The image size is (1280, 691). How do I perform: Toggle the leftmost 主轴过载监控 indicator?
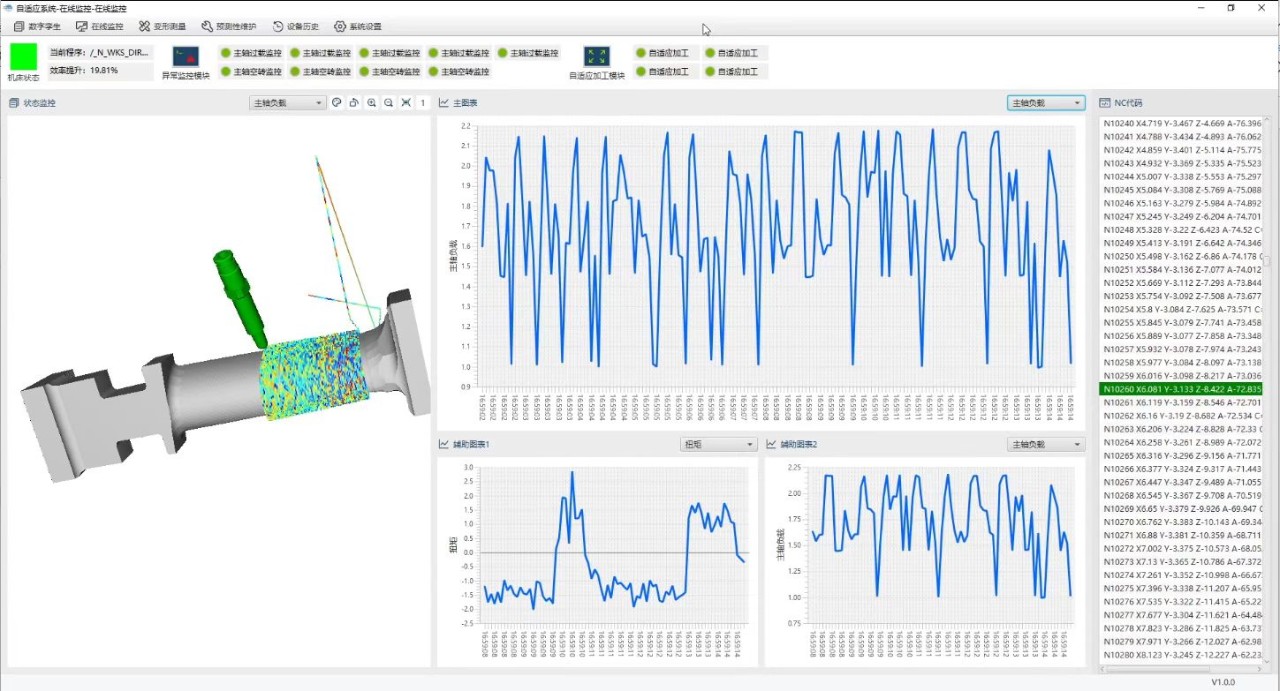coord(251,53)
